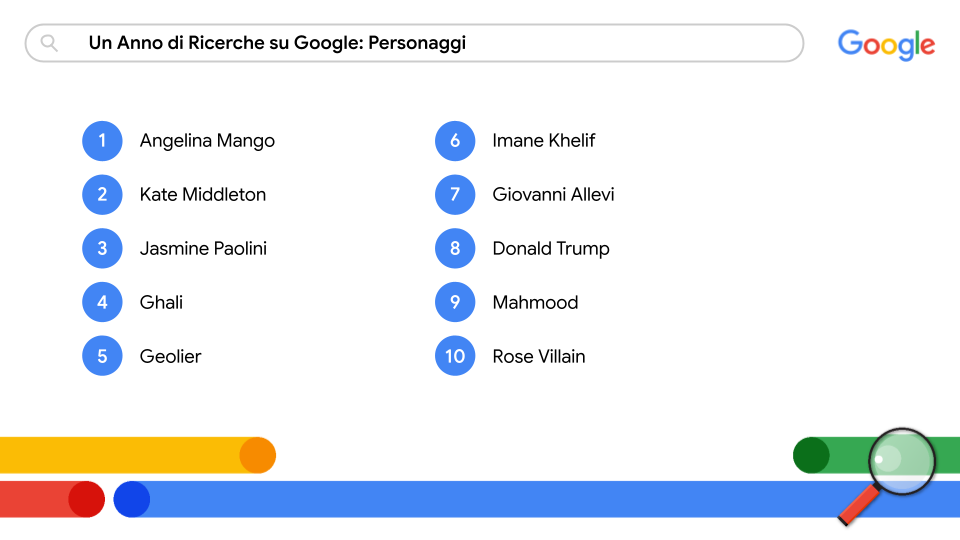Click the Google logo
960x540 pixels.
(x=886, y=44)
